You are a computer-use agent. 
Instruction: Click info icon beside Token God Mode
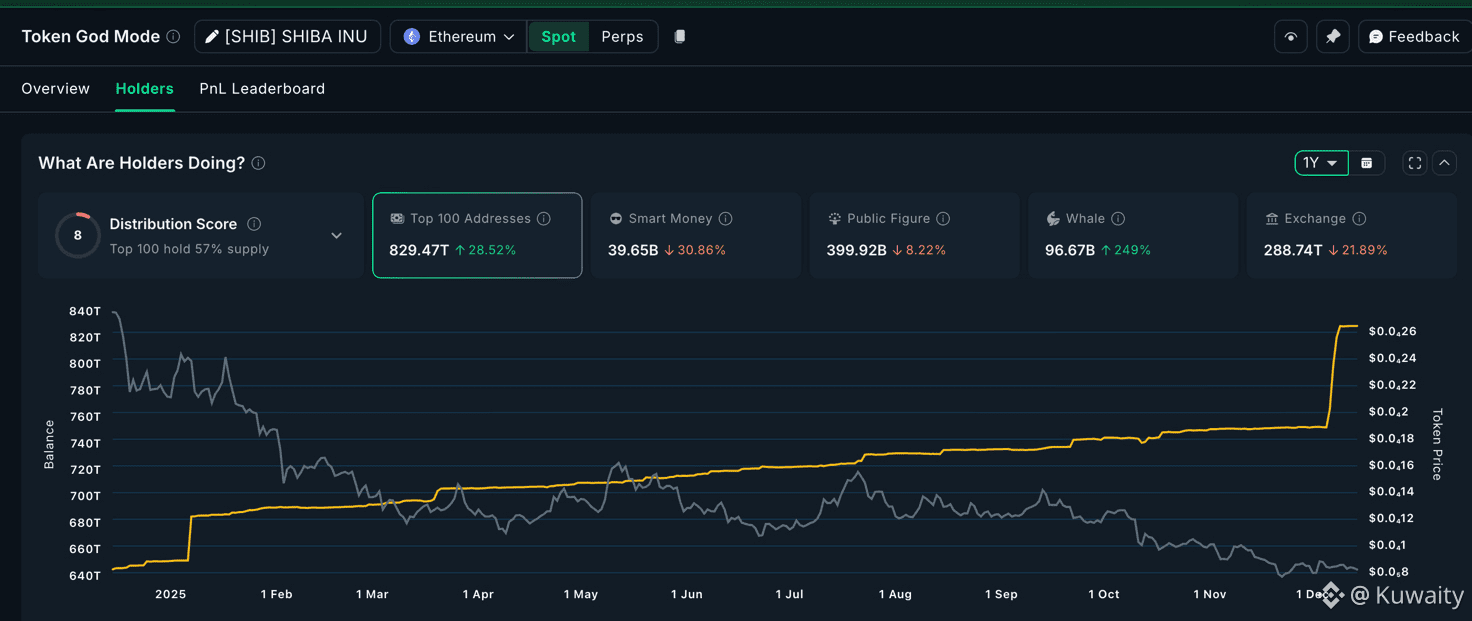[173, 37]
